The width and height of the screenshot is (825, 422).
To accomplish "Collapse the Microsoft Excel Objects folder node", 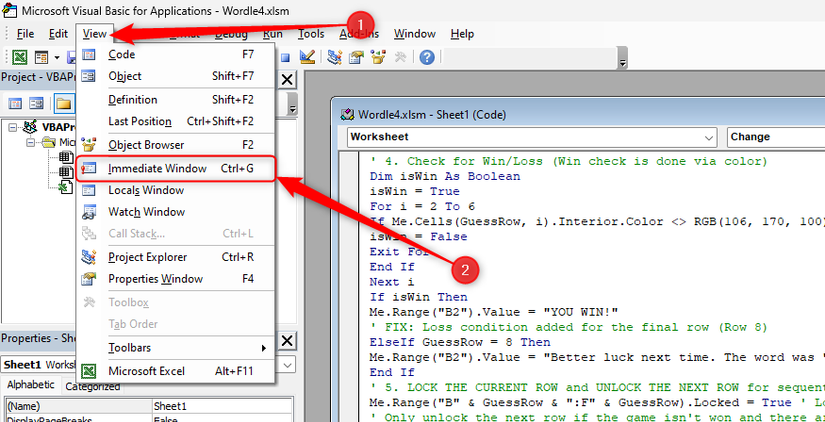I will [x=31, y=142].
